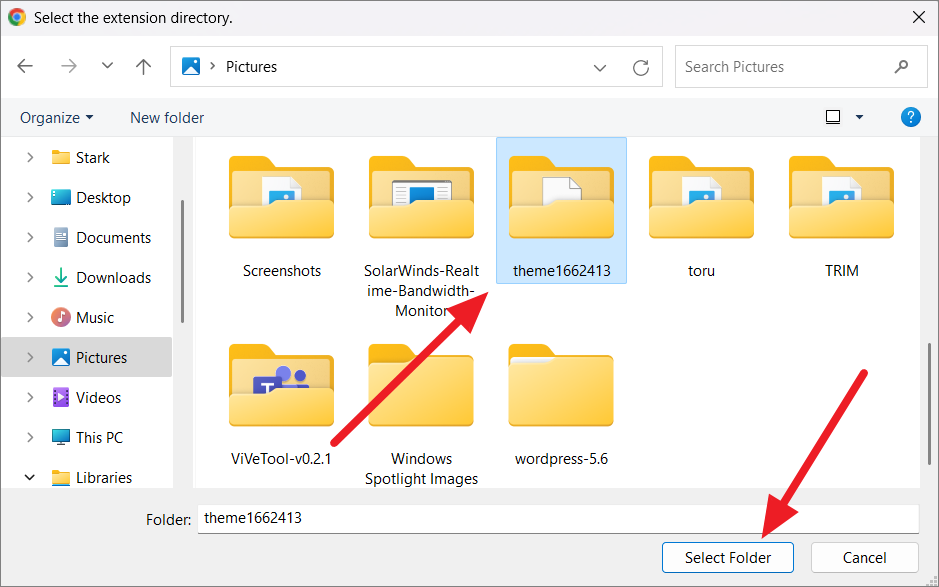
Task: Click the Search Pictures field
Action: tap(801, 66)
